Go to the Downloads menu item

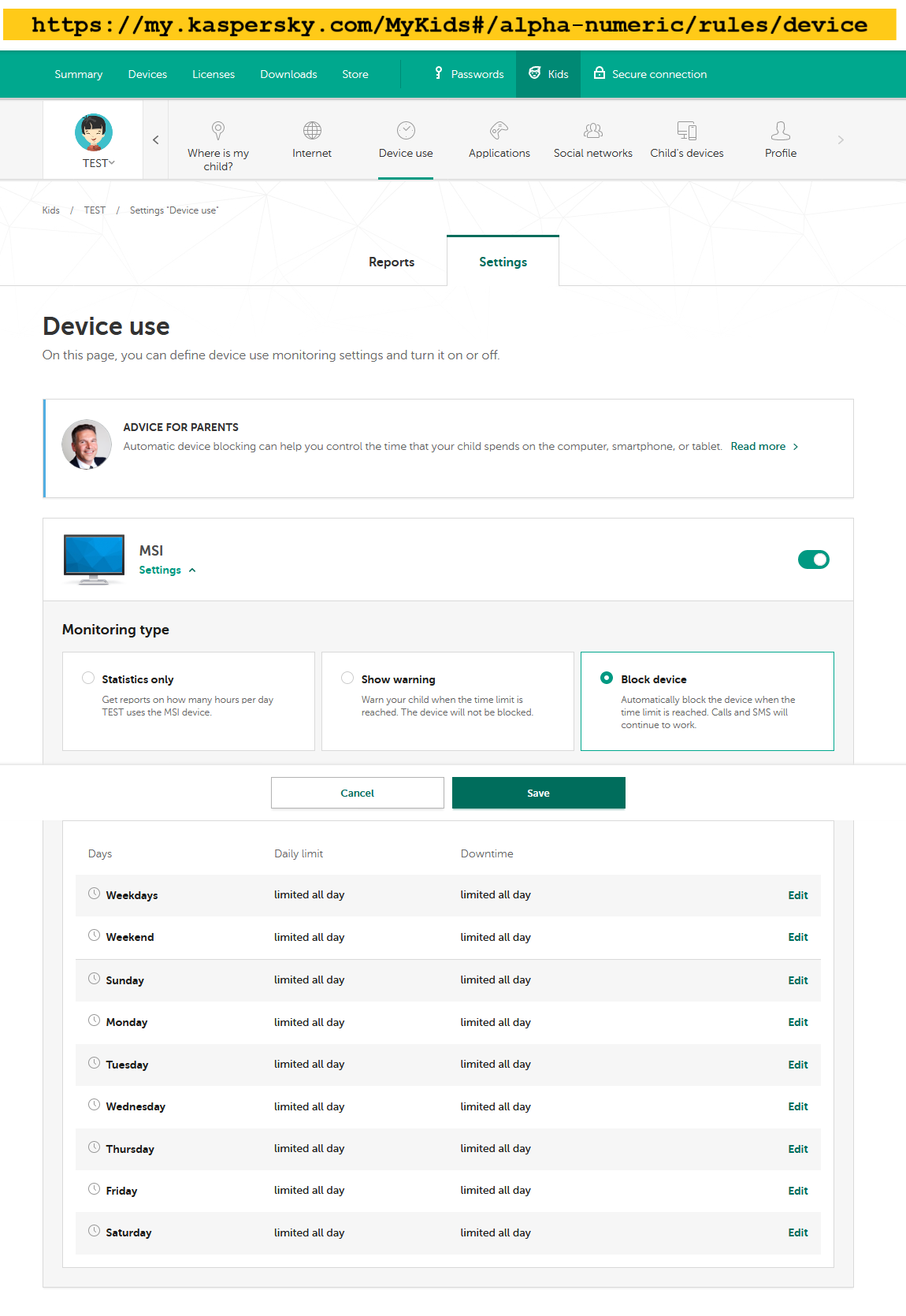pos(288,74)
